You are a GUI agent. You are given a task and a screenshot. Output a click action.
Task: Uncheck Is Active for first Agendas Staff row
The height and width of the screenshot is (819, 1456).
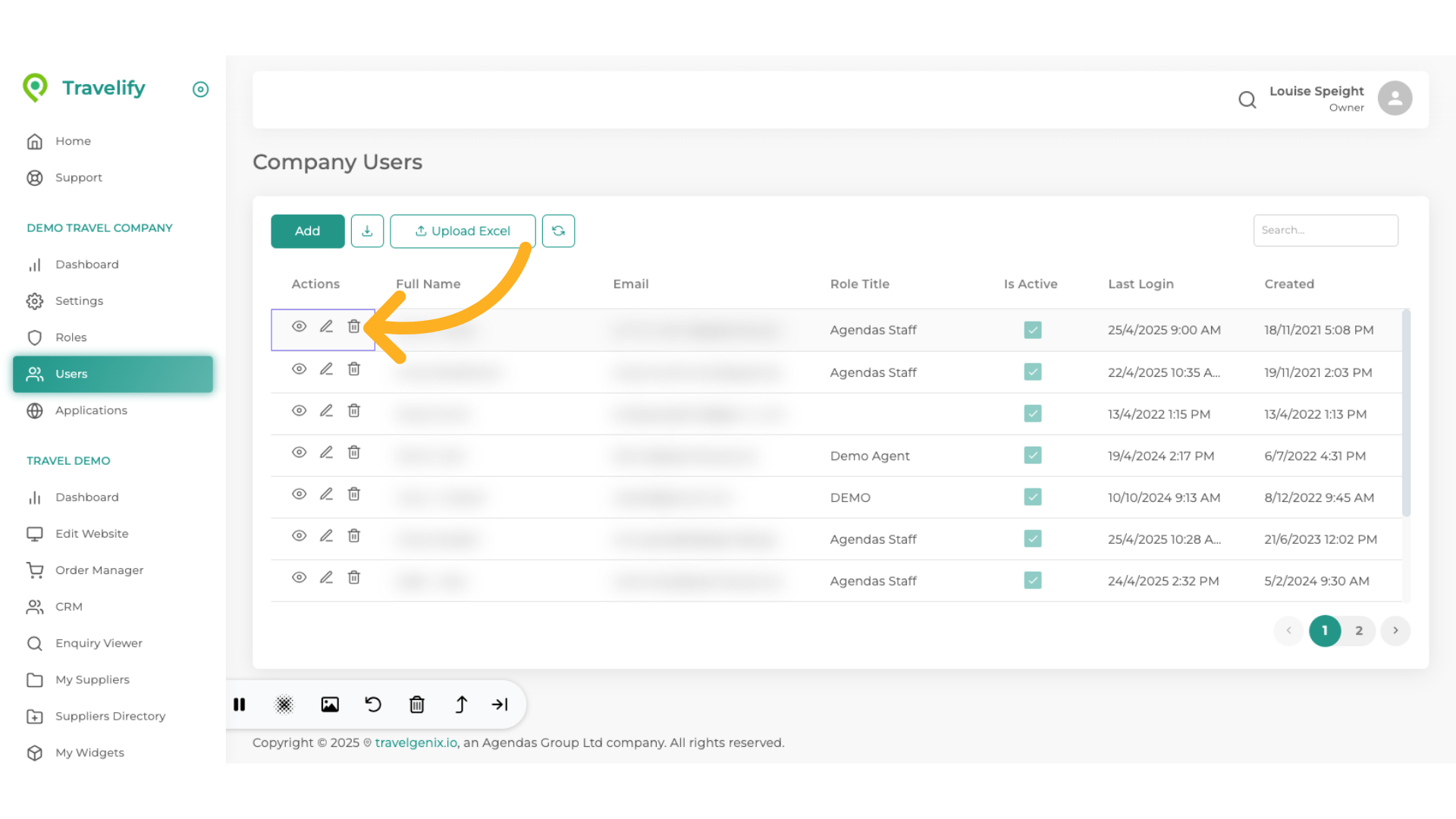pyautogui.click(x=1032, y=330)
